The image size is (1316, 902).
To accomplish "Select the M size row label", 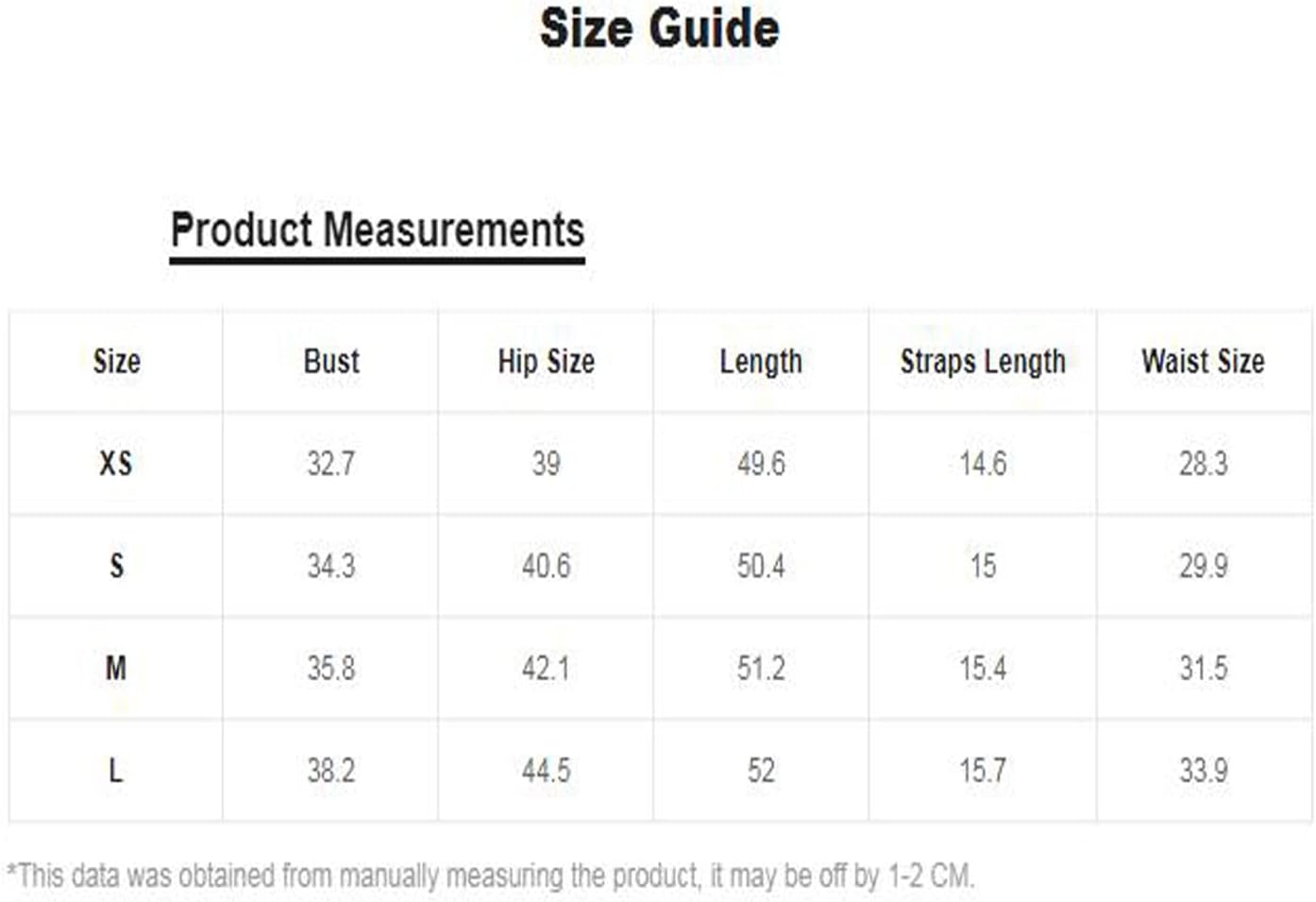I will (116, 669).
